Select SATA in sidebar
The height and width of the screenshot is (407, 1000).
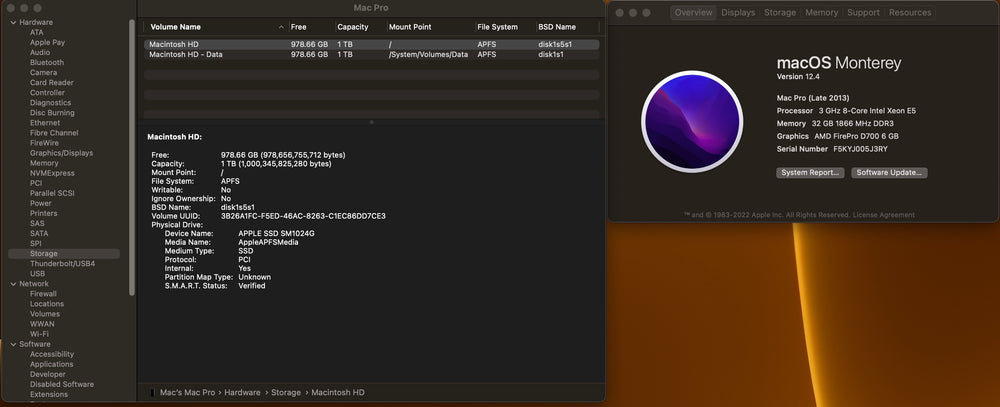pos(39,233)
